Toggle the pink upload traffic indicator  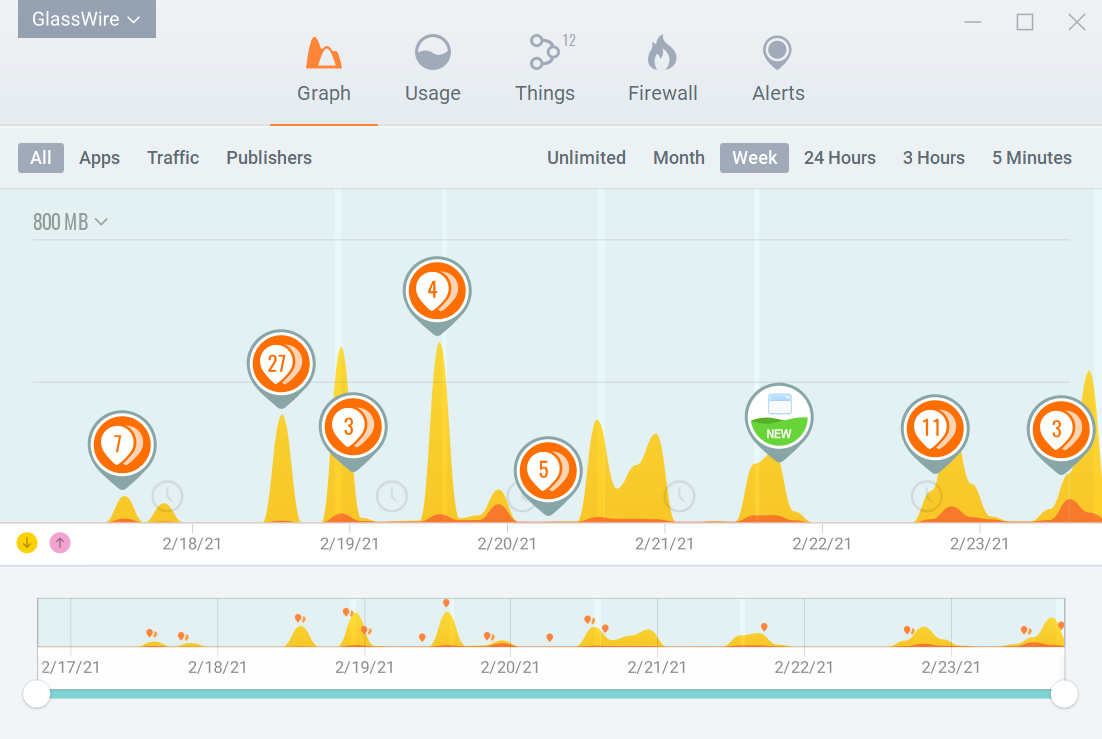(60, 543)
